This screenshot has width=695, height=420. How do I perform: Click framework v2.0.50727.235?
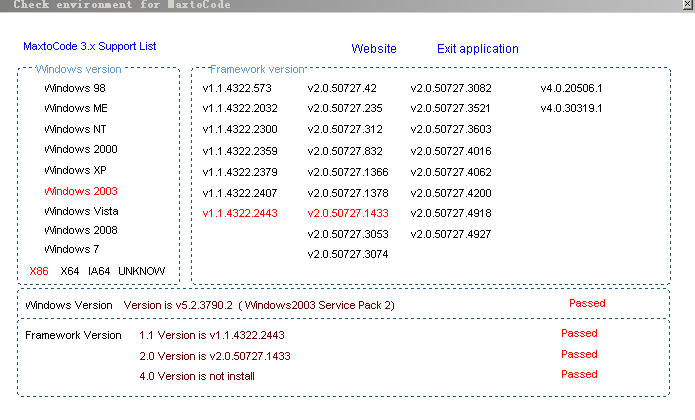tap(345, 108)
